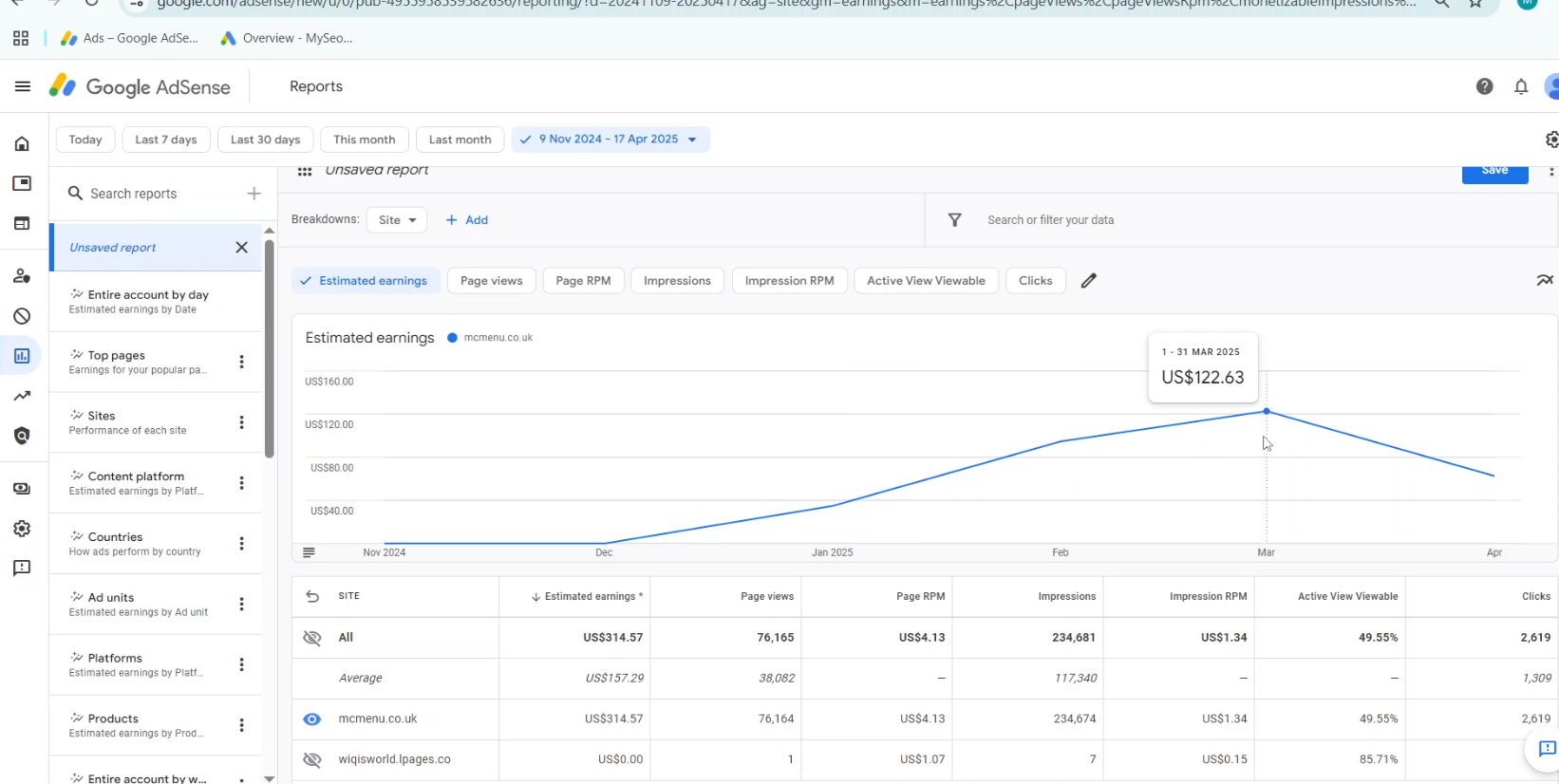Switch chart type icon at right
Image resolution: width=1559 pixels, height=784 pixels.
tap(1545, 280)
